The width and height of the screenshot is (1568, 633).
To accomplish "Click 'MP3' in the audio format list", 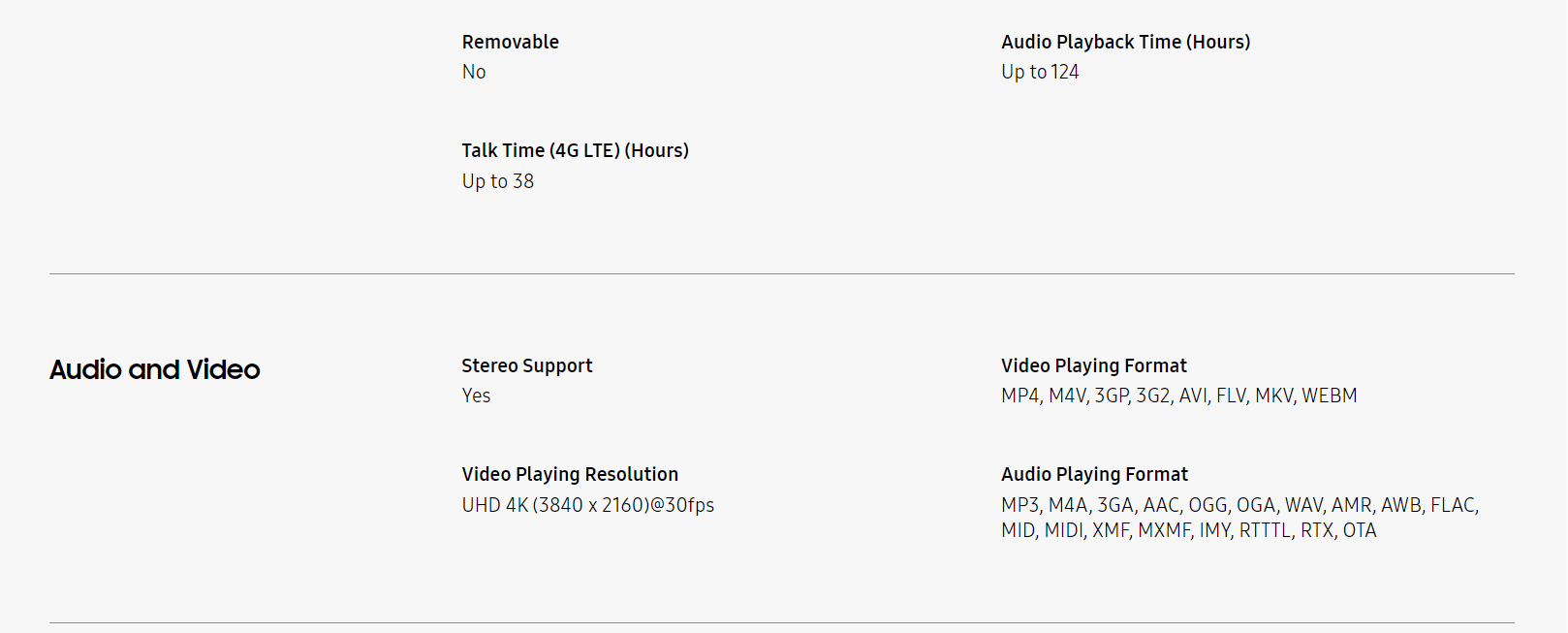I will 1019,505.
